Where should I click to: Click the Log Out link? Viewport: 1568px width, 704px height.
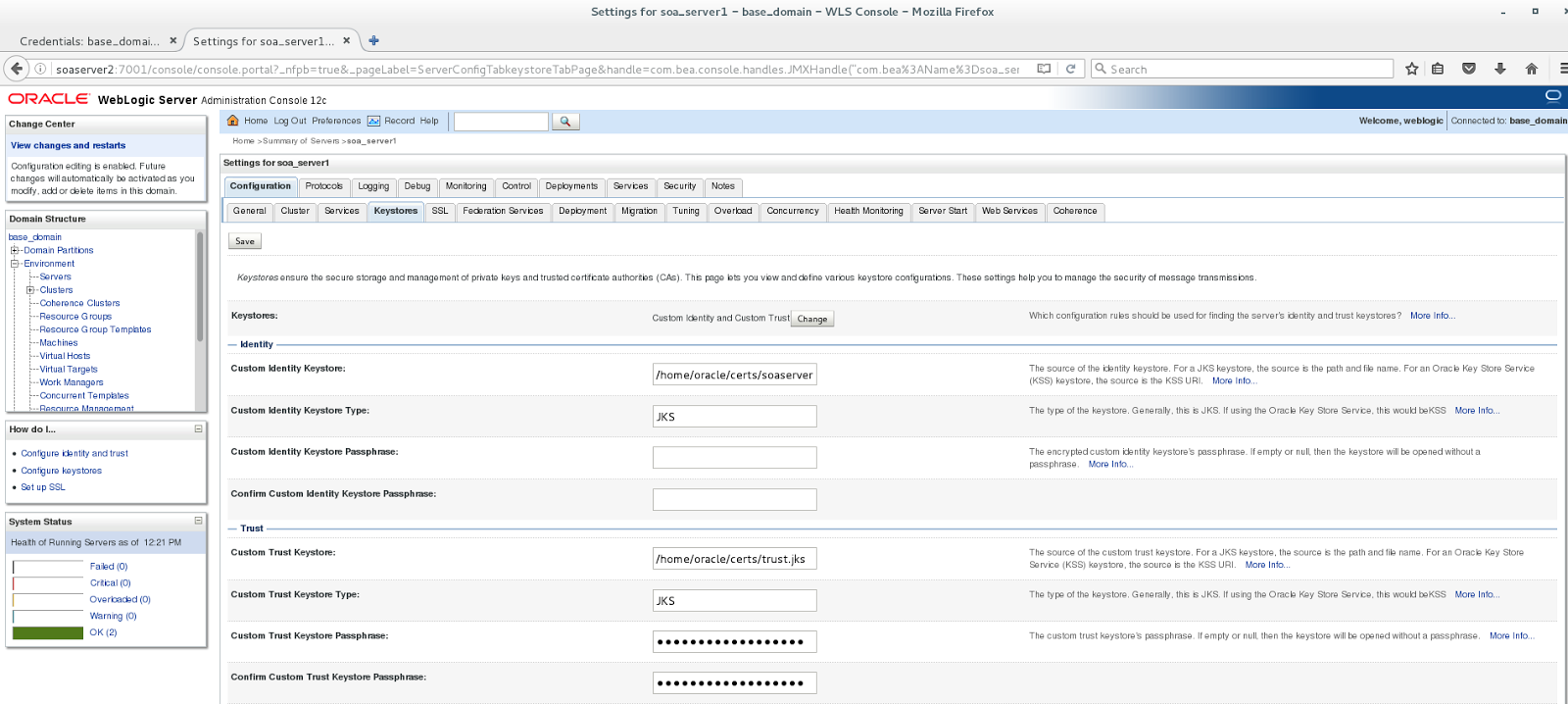[x=290, y=121]
